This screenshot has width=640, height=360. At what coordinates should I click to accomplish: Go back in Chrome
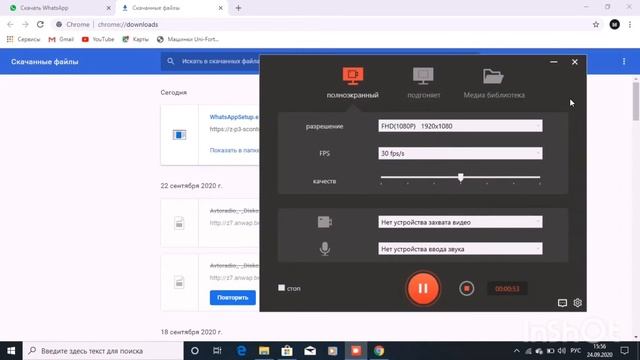coord(10,24)
